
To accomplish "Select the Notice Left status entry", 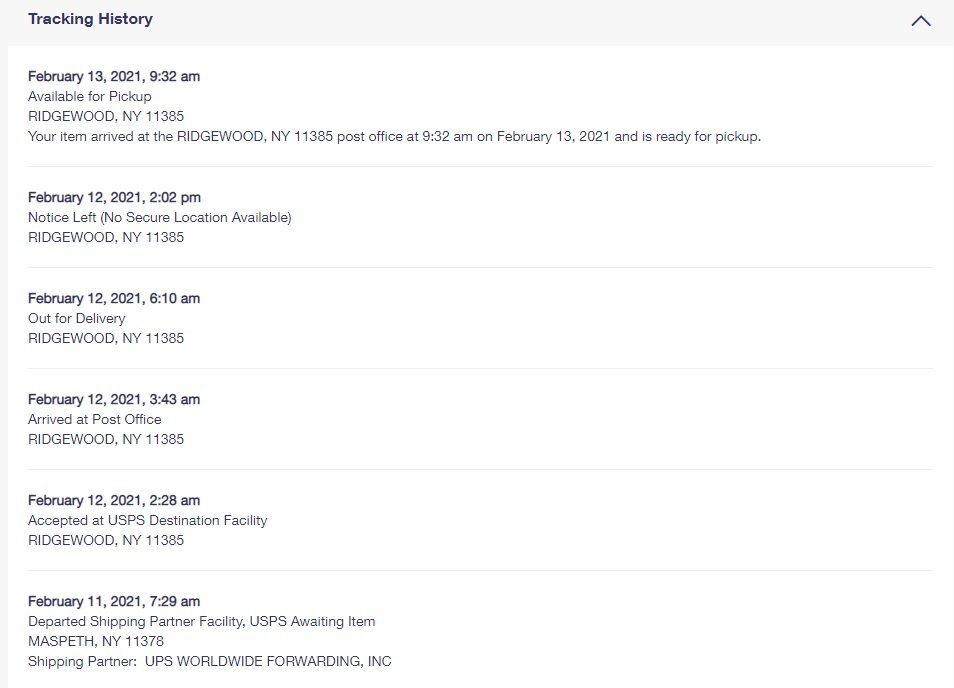I will [x=158, y=217].
